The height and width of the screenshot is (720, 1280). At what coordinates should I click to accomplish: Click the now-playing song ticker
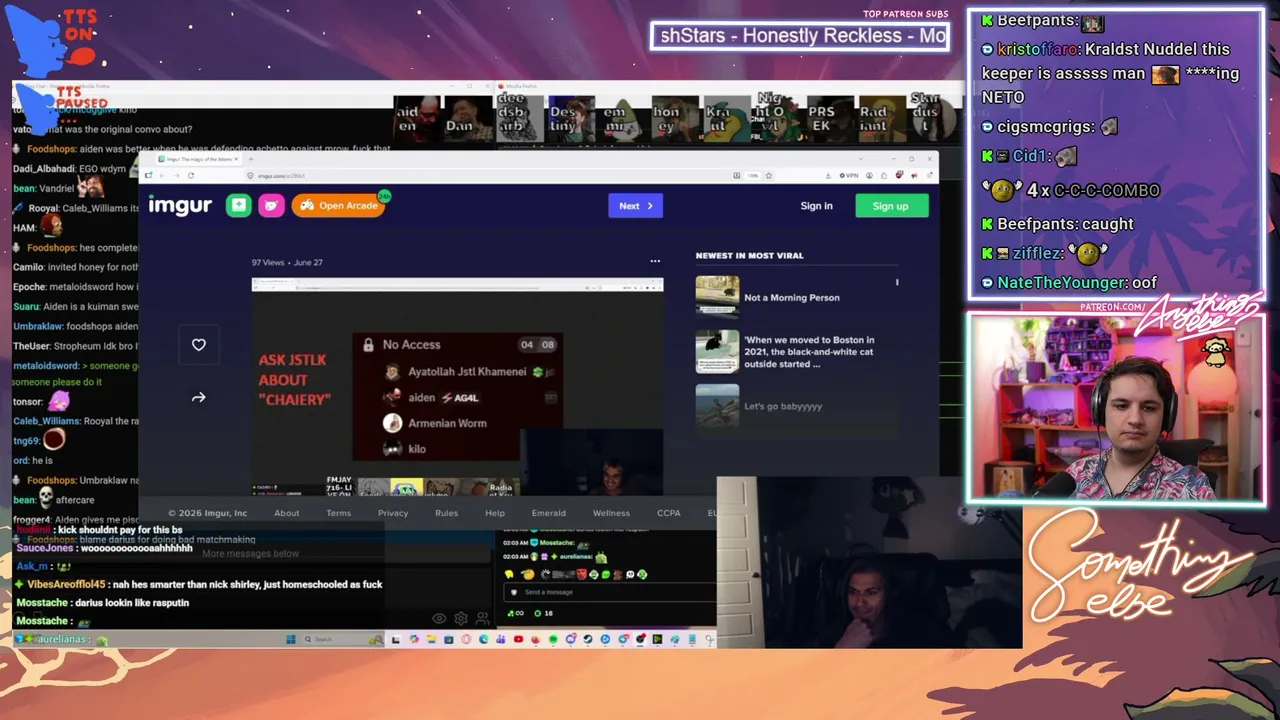[799, 36]
